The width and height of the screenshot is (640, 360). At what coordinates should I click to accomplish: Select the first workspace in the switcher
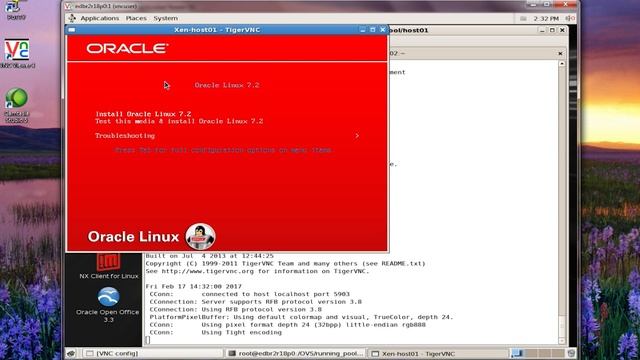click(518, 353)
